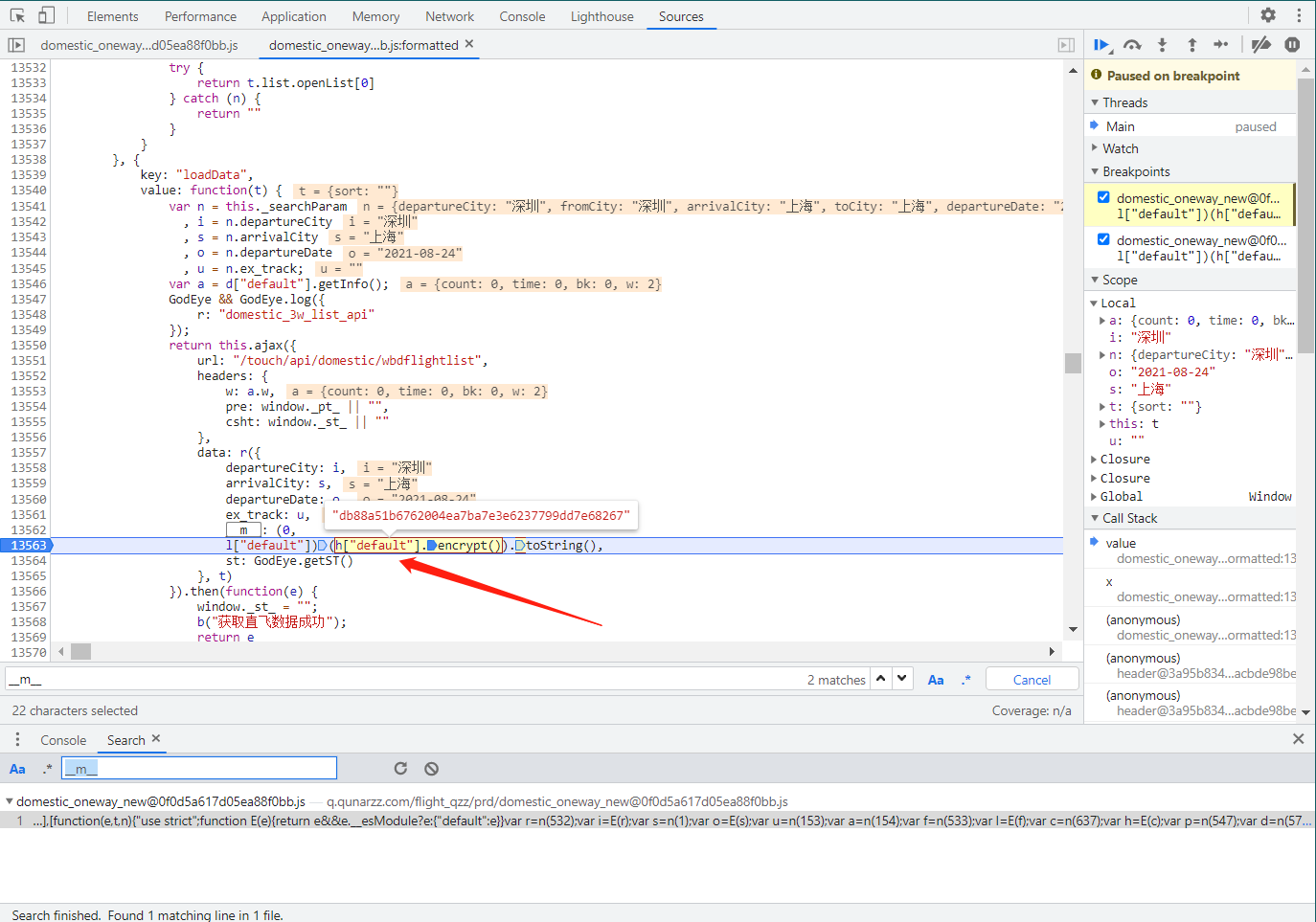Deactivate all breakpoints icon

(1261, 45)
